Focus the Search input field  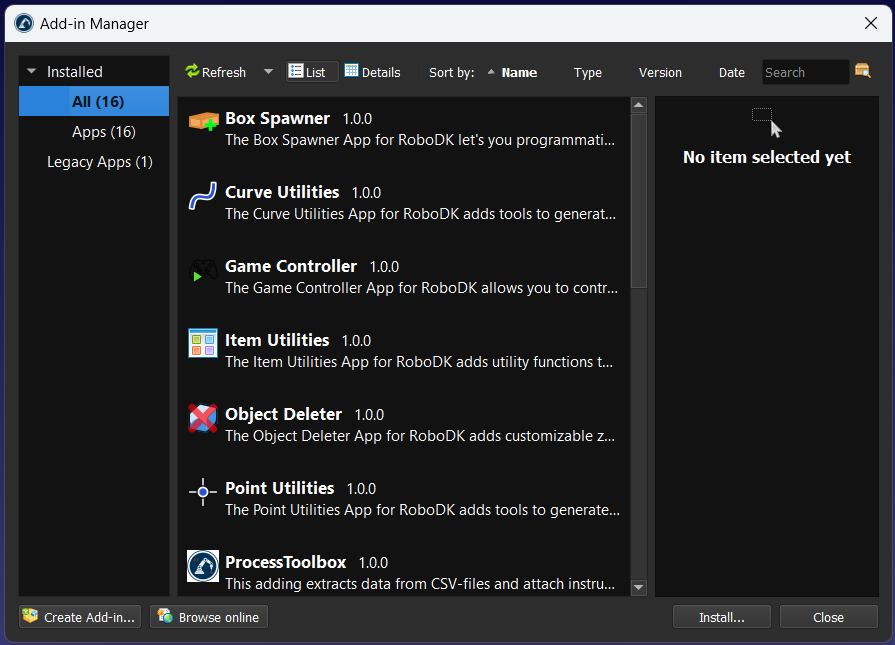tap(805, 72)
